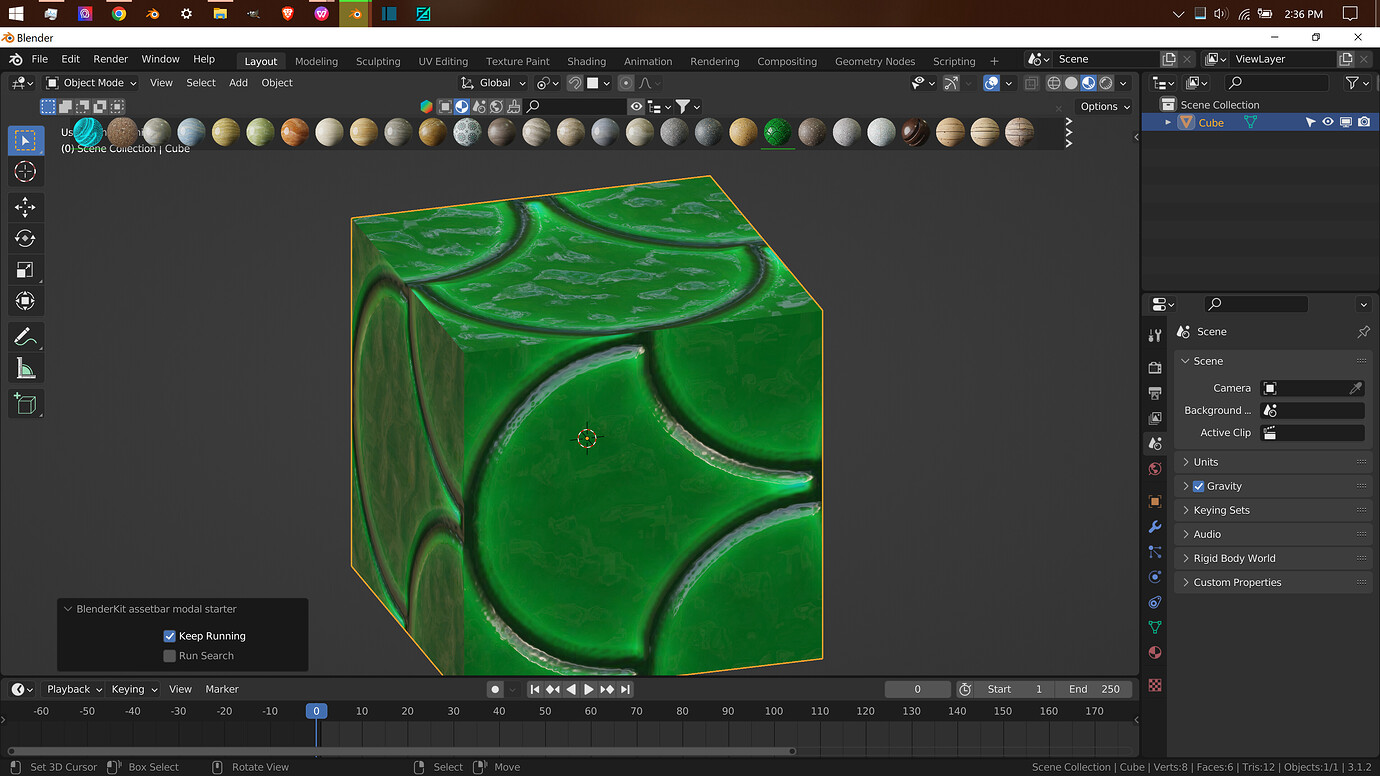1380x776 pixels.
Task: Open the Playback popover in timeline
Action: tap(74, 689)
